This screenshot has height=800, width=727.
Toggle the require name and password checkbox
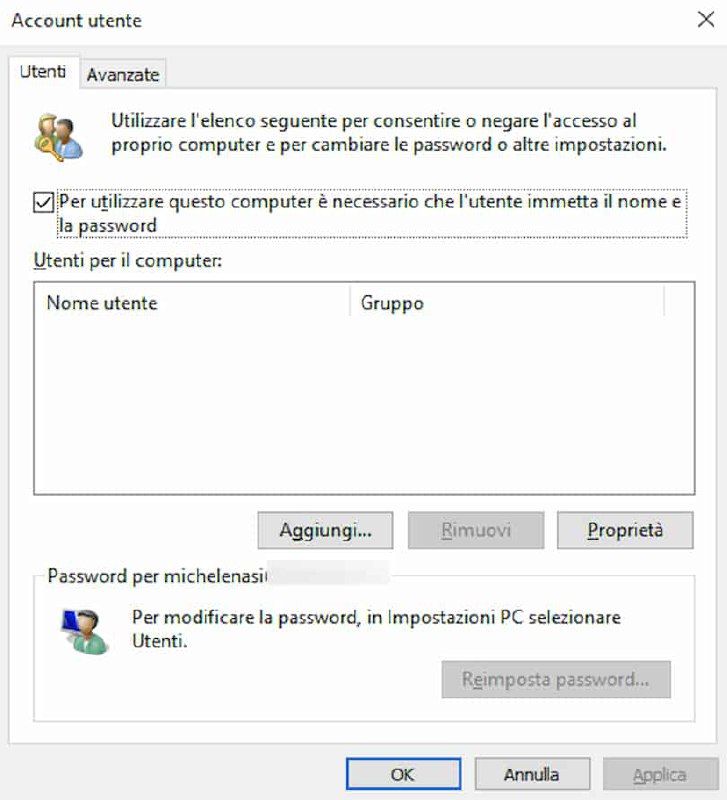coord(43,202)
